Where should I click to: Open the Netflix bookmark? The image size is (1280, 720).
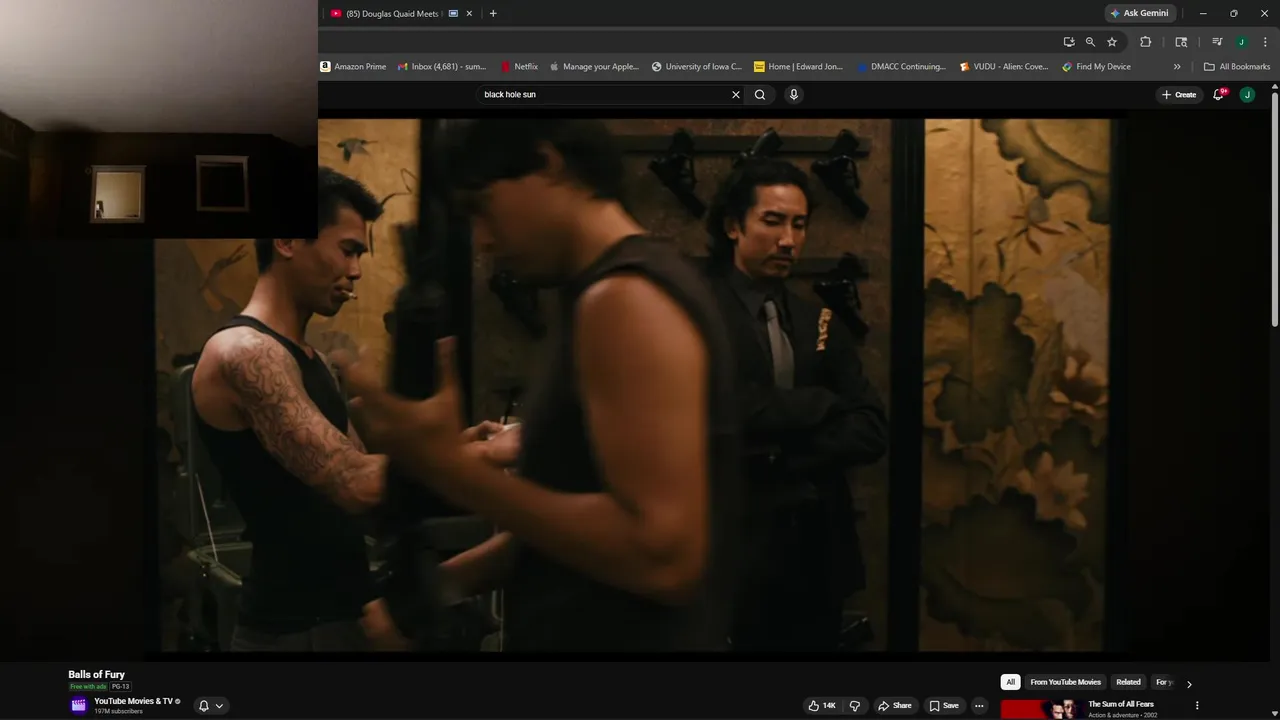coord(519,67)
